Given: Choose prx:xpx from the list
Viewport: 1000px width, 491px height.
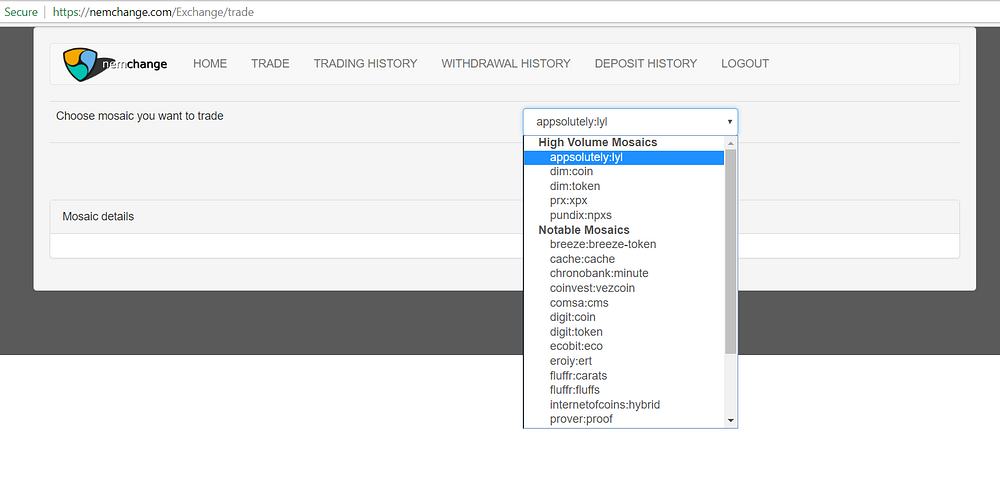Looking at the screenshot, I should (x=624, y=201).
